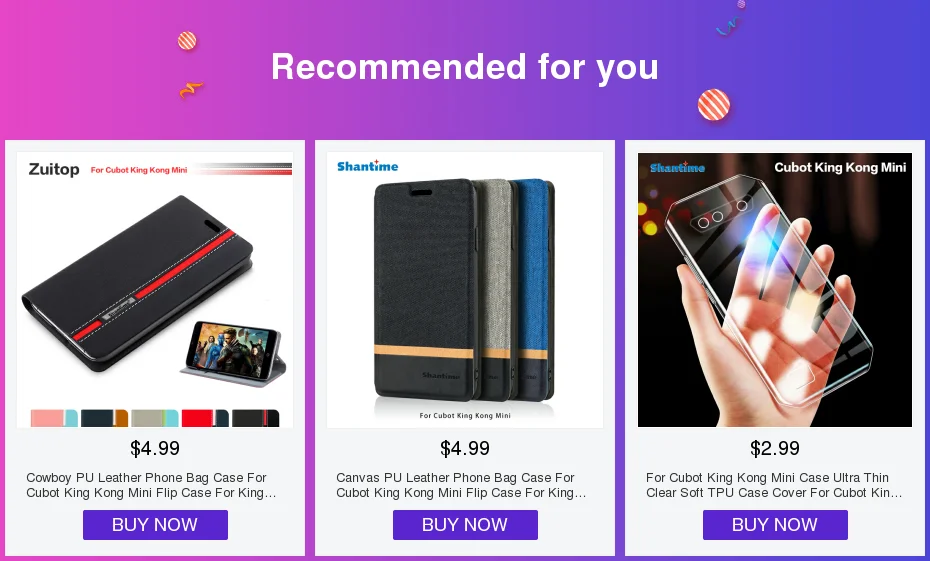The width and height of the screenshot is (930, 561).
Task: Click the Shantime logo on clear case image
Action: click(677, 167)
